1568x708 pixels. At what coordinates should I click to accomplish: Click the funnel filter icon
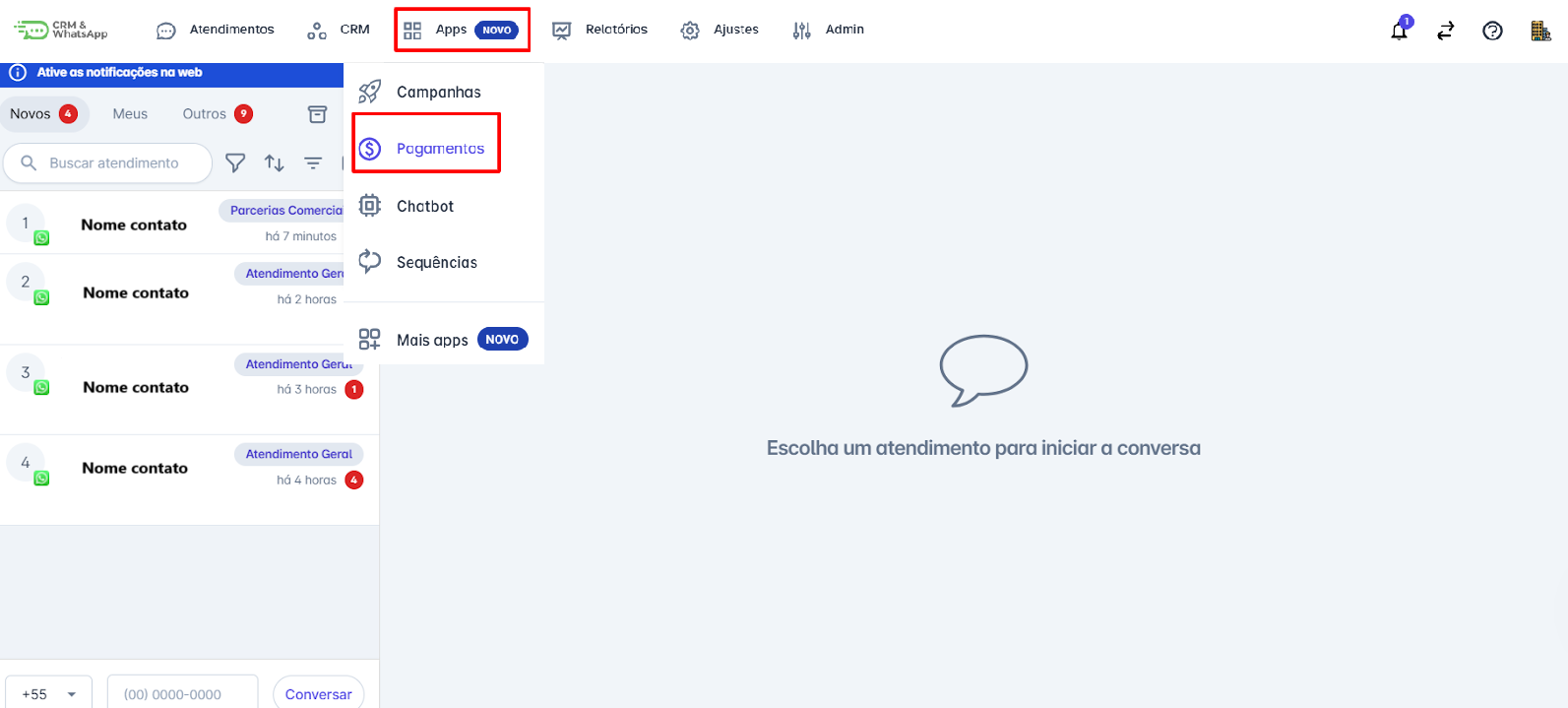(235, 162)
